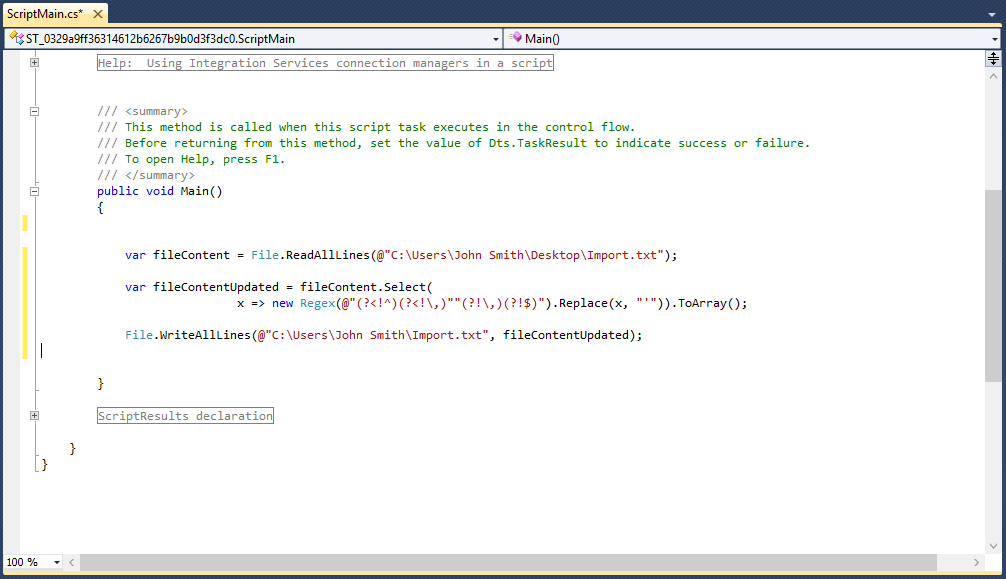
Task: Click the text 'public void Main()'
Action: (x=160, y=191)
